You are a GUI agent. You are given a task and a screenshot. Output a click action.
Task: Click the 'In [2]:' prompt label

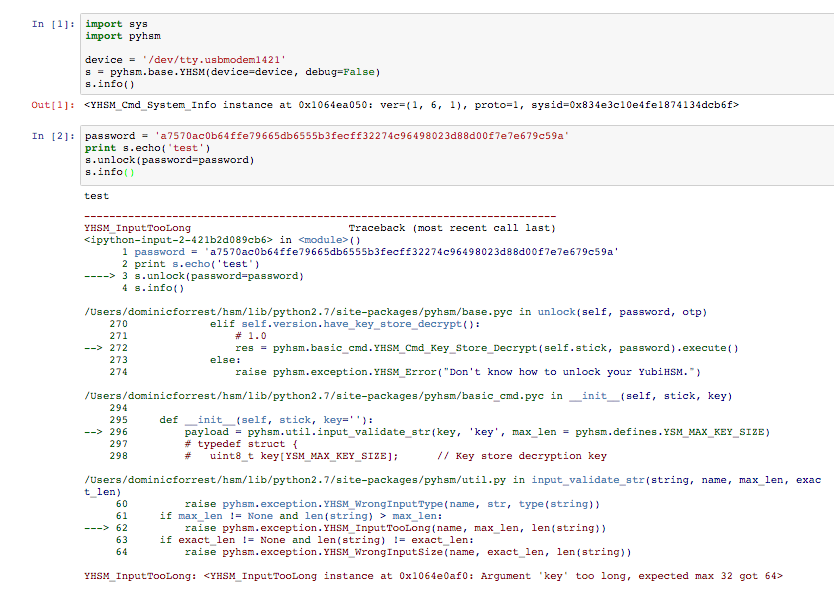53,136
